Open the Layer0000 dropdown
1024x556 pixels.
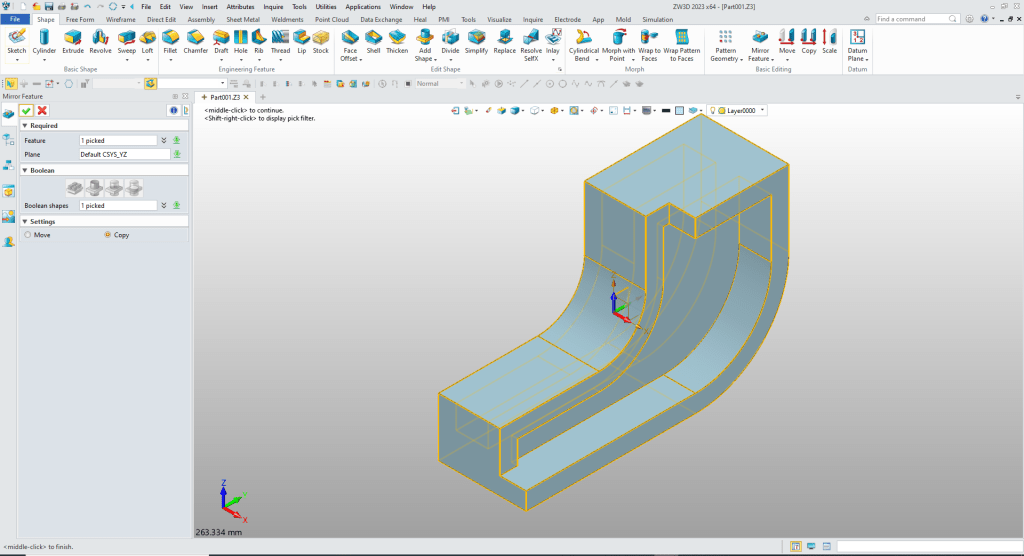(x=763, y=110)
